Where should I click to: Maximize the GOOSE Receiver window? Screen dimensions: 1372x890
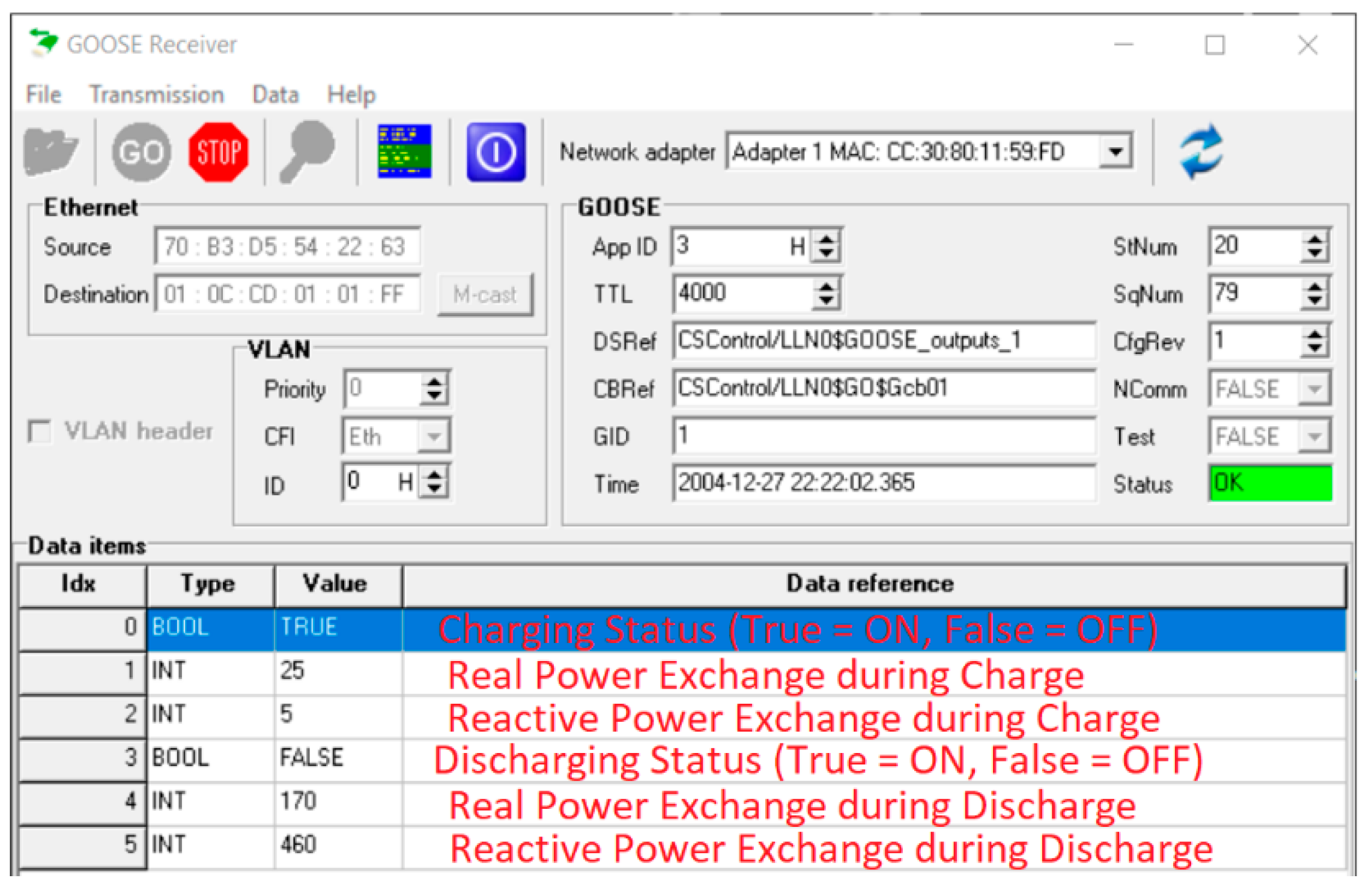click(x=1215, y=44)
